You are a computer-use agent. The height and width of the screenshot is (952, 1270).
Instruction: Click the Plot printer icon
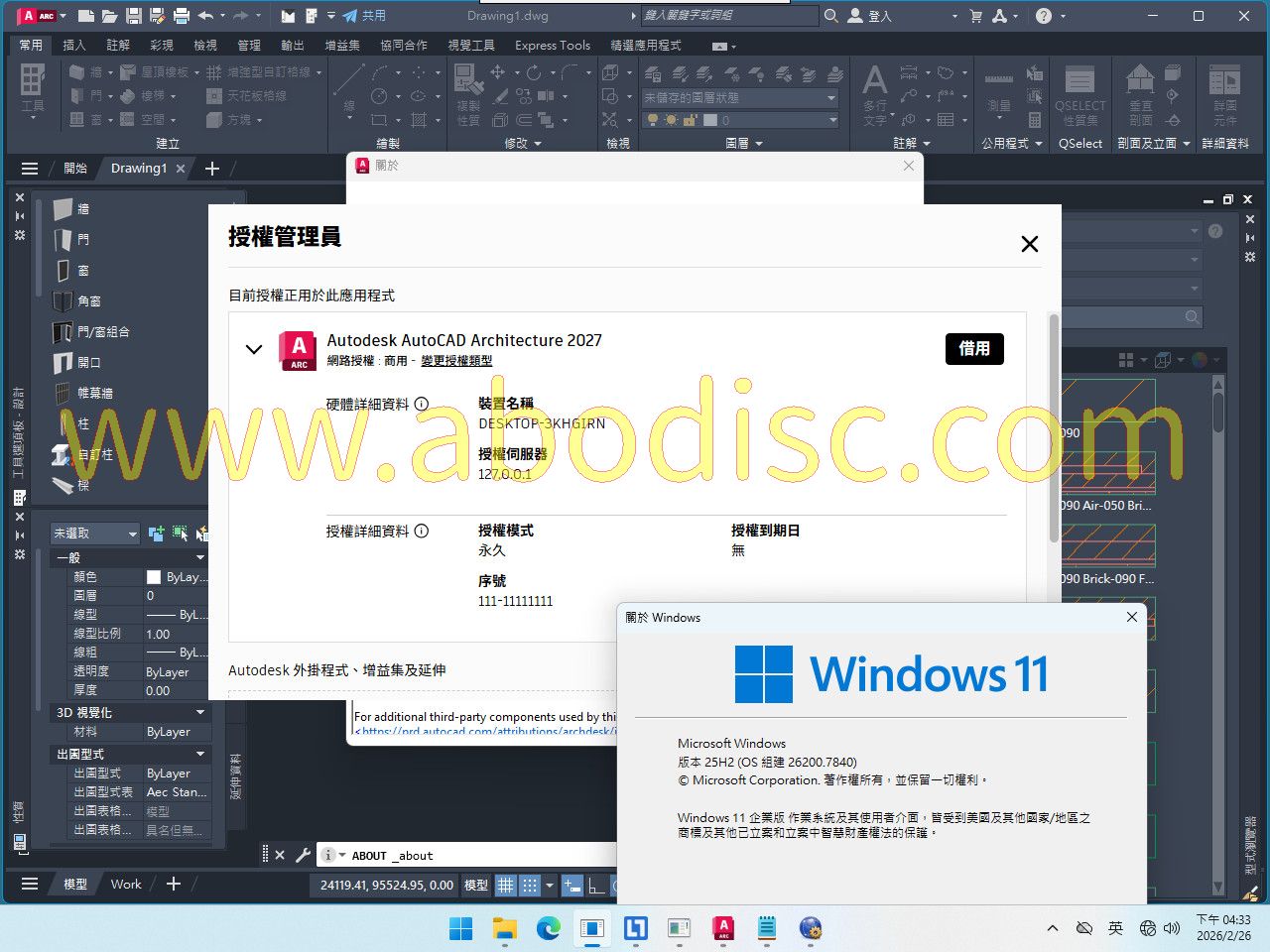[x=181, y=16]
